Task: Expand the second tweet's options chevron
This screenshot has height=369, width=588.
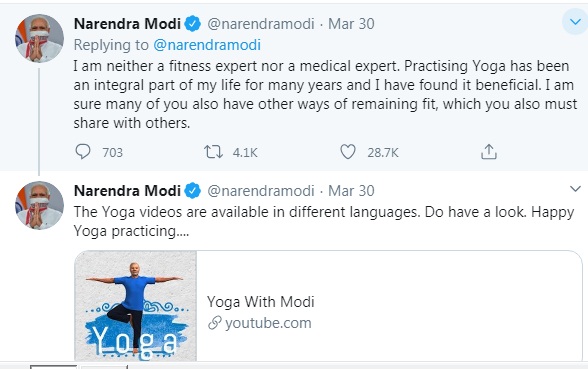Action: [x=575, y=189]
